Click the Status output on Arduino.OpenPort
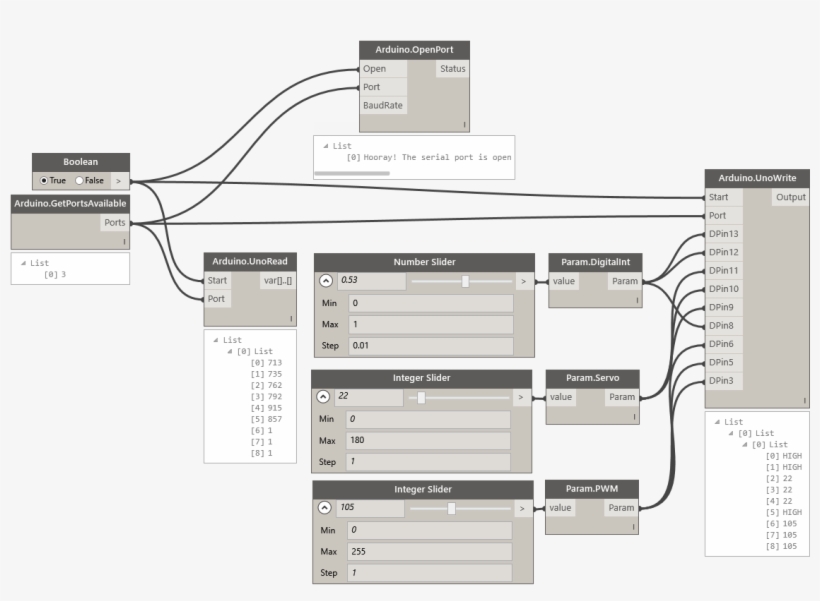 pos(452,69)
